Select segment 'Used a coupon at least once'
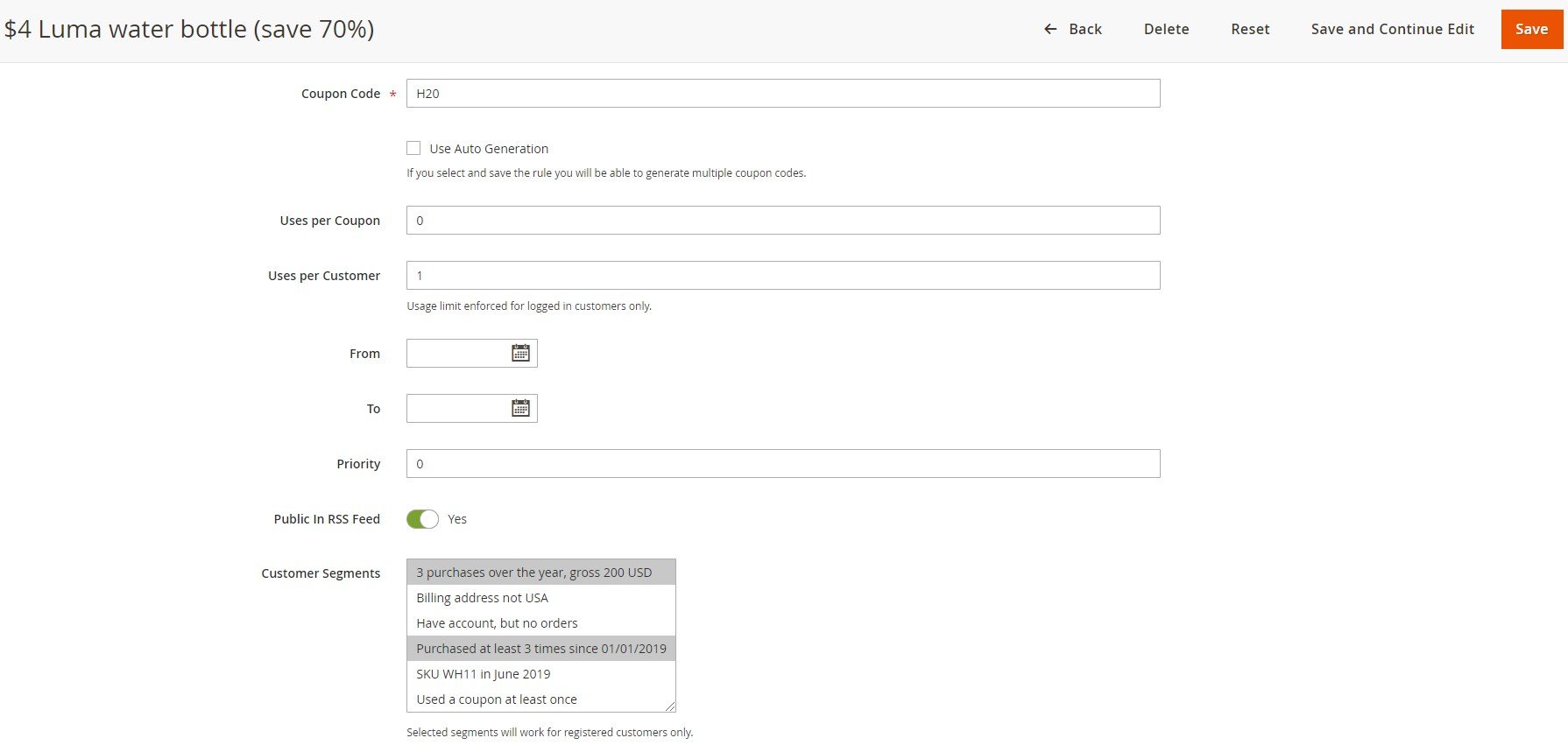Screen dimensions: 1568x752 pyautogui.click(x=541, y=699)
